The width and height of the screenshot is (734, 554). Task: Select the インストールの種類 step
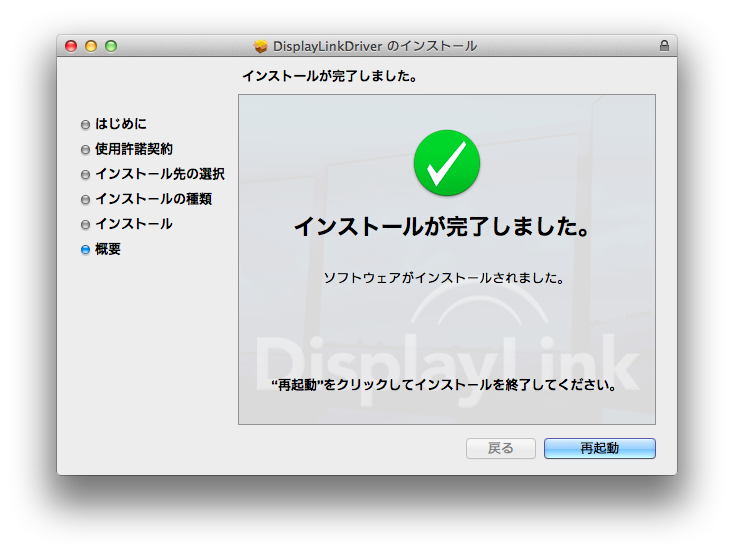point(154,199)
